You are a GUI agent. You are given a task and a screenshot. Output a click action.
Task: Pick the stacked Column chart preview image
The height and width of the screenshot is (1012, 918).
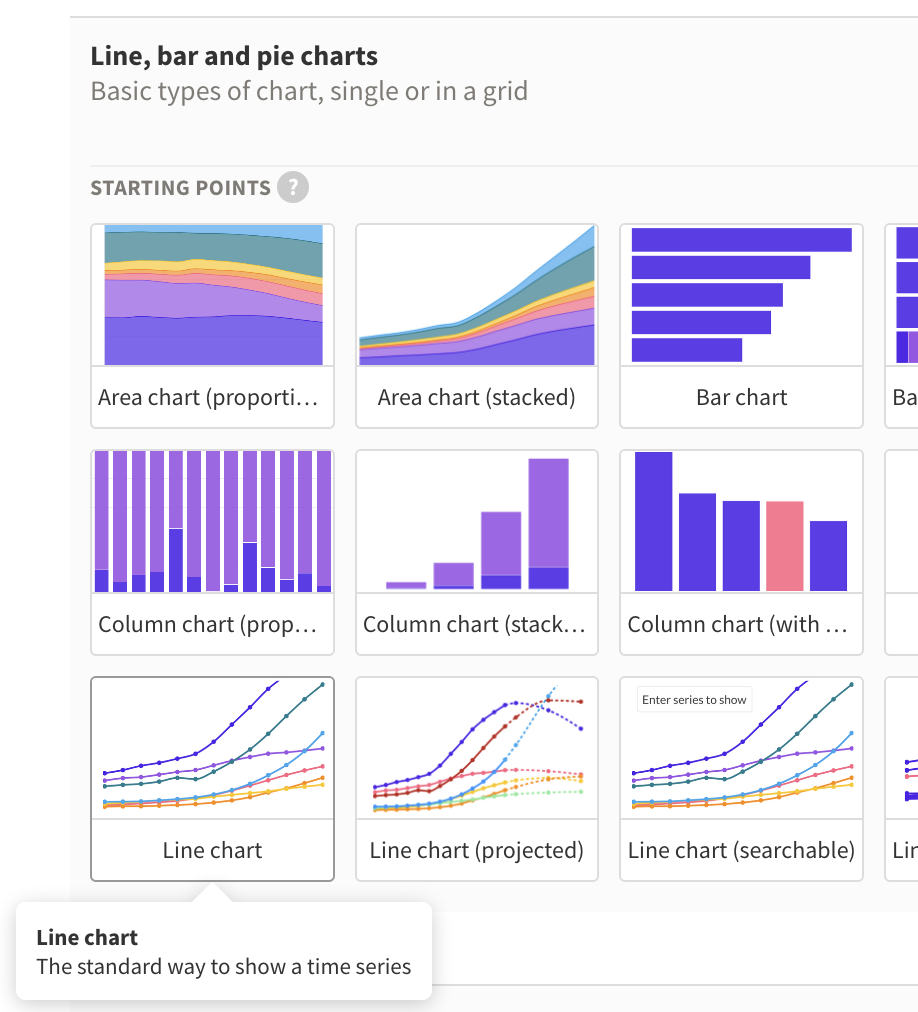click(477, 521)
